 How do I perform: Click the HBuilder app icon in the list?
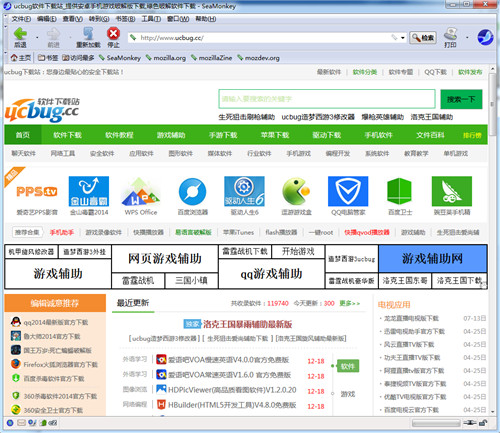point(161,405)
